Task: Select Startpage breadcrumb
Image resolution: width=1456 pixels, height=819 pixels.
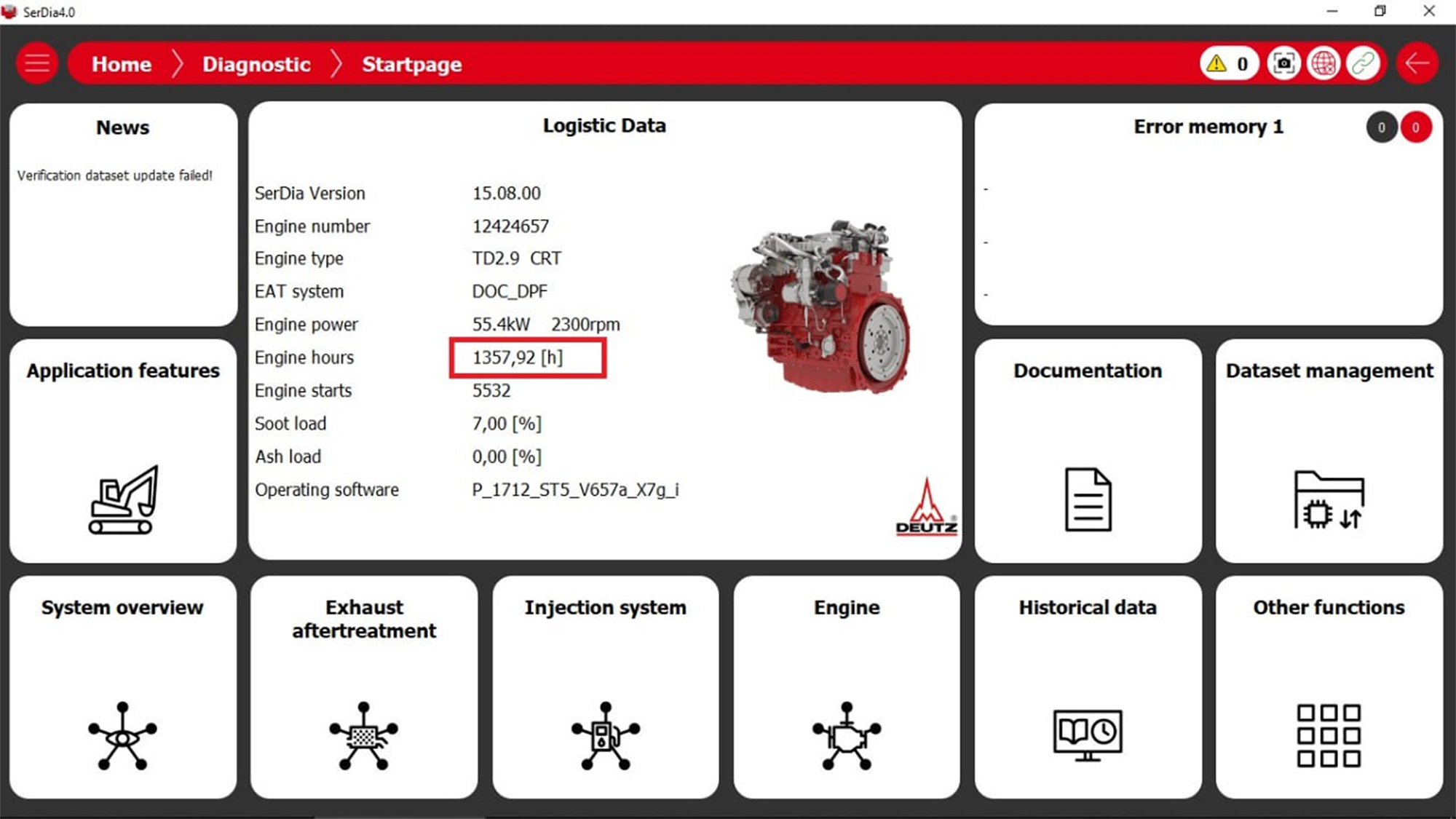Action: [x=411, y=64]
